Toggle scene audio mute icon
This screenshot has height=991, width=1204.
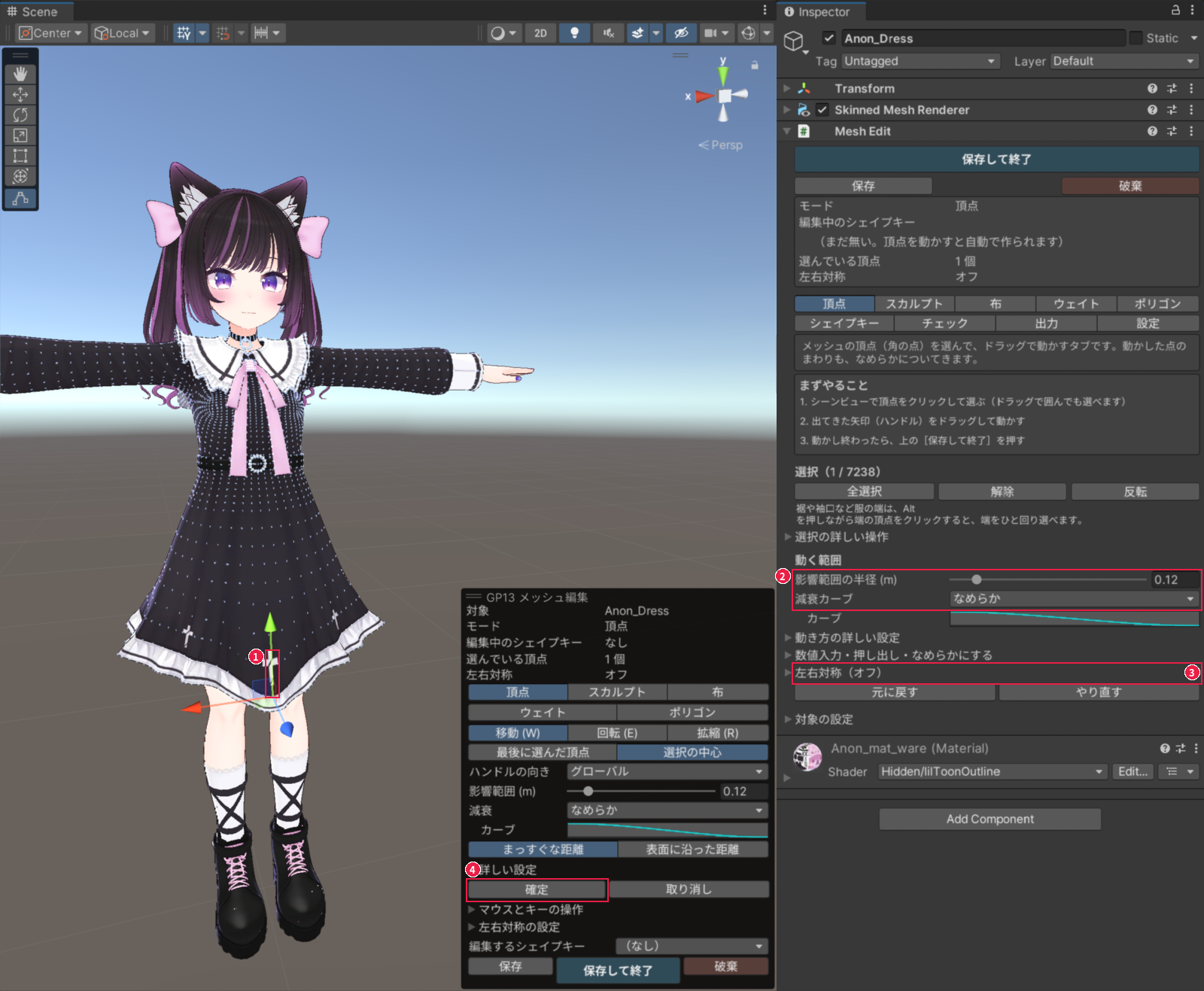(x=608, y=33)
